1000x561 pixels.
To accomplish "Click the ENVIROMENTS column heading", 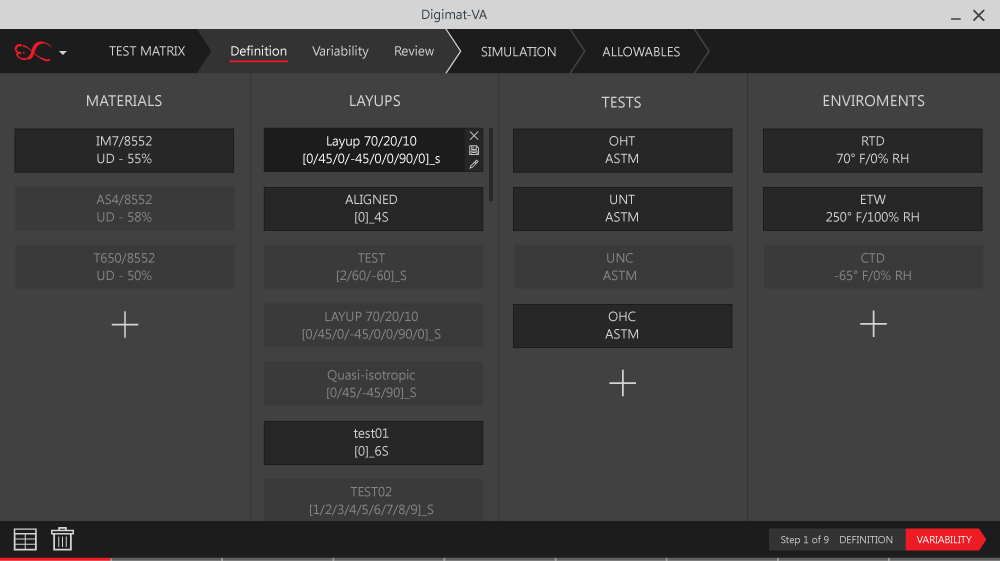I will [873, 101].
